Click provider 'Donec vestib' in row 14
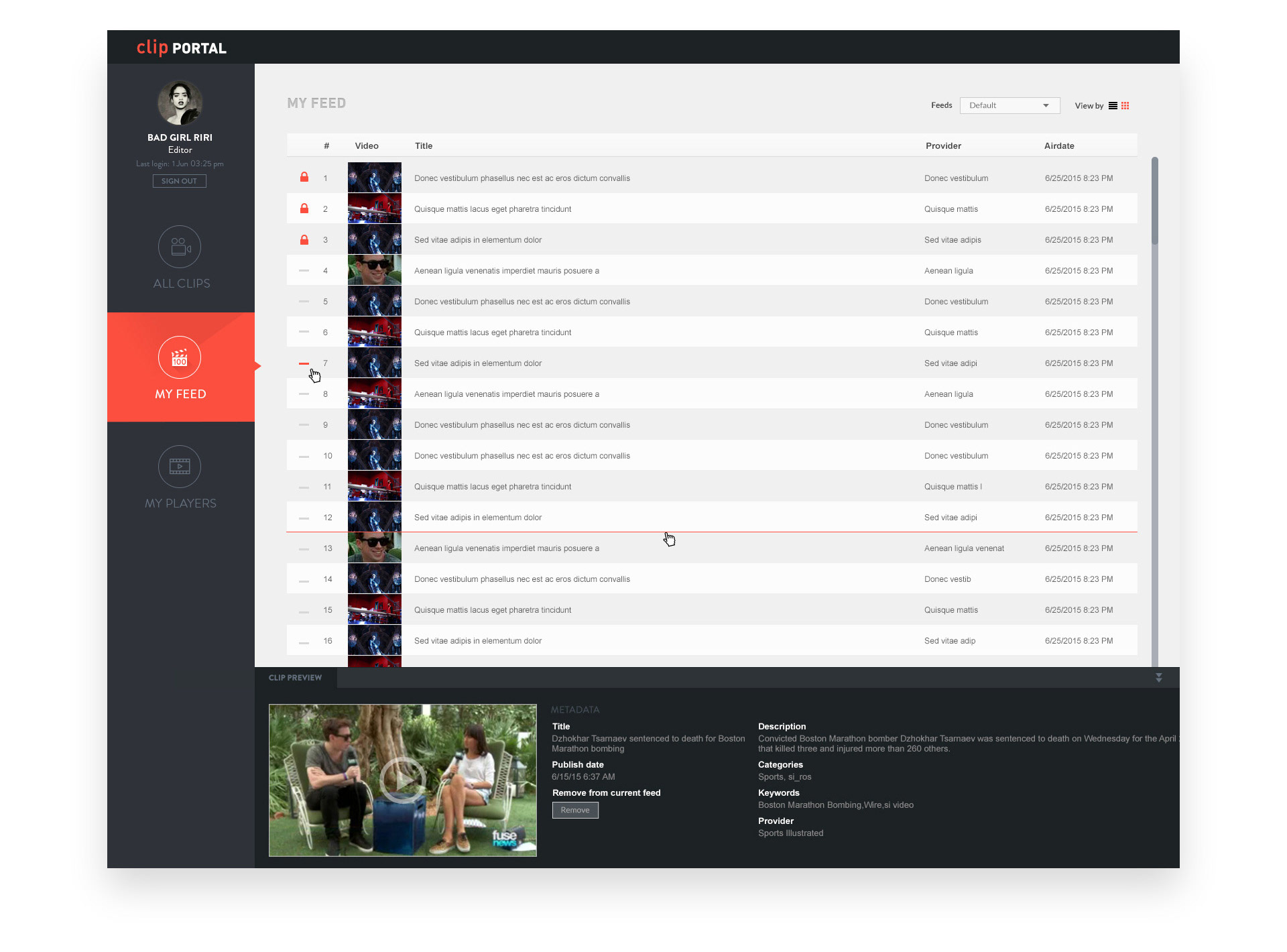 (947, 579)
